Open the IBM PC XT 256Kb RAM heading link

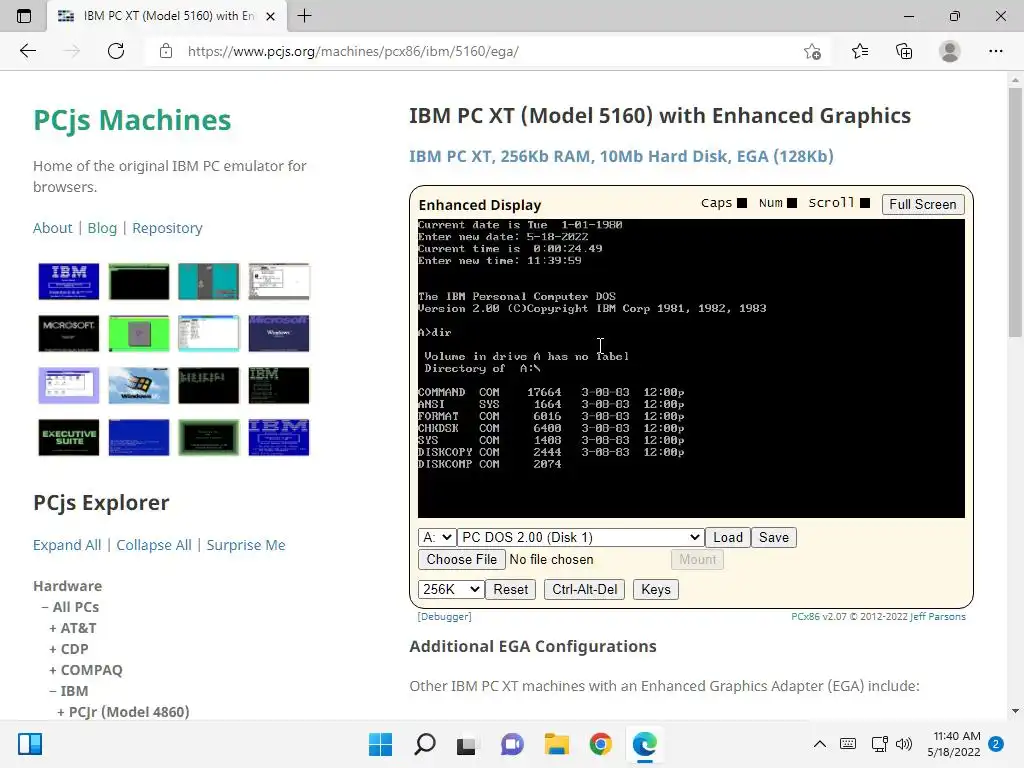coord(621,157)
